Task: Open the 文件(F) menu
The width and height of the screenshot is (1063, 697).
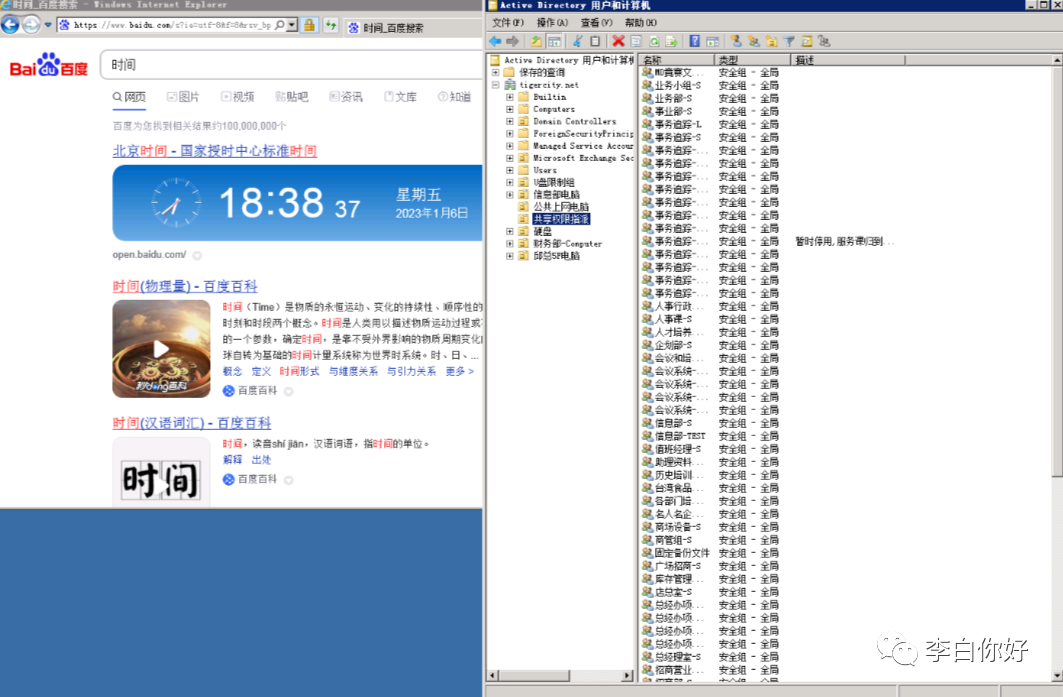Action: pos(508,22)
